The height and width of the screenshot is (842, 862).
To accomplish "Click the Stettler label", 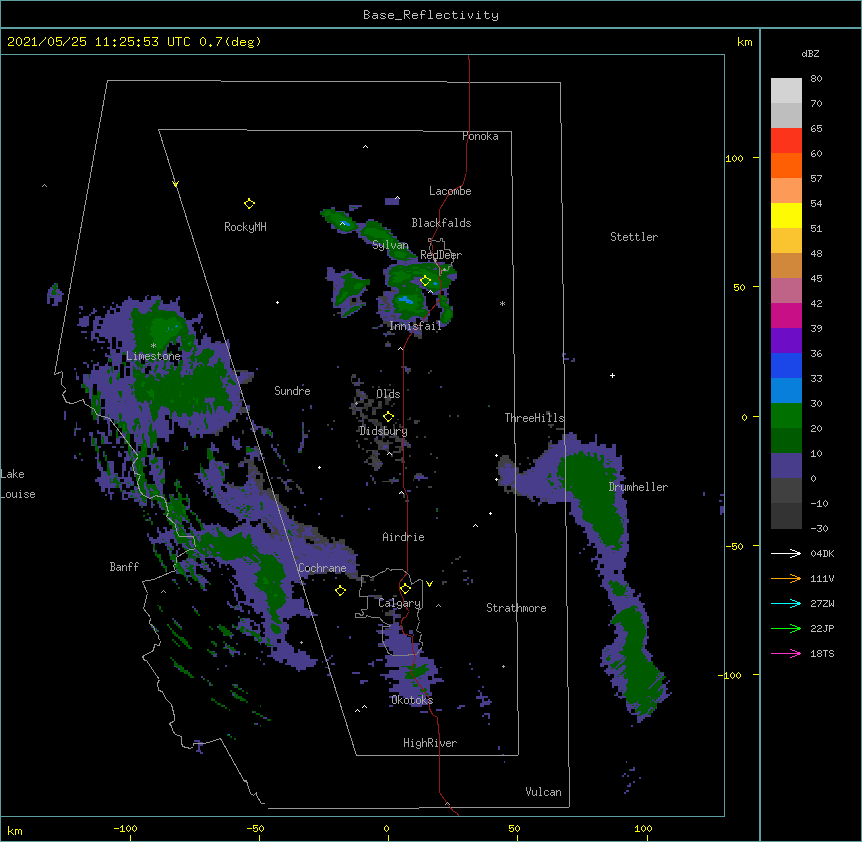I will coord(634,237).
